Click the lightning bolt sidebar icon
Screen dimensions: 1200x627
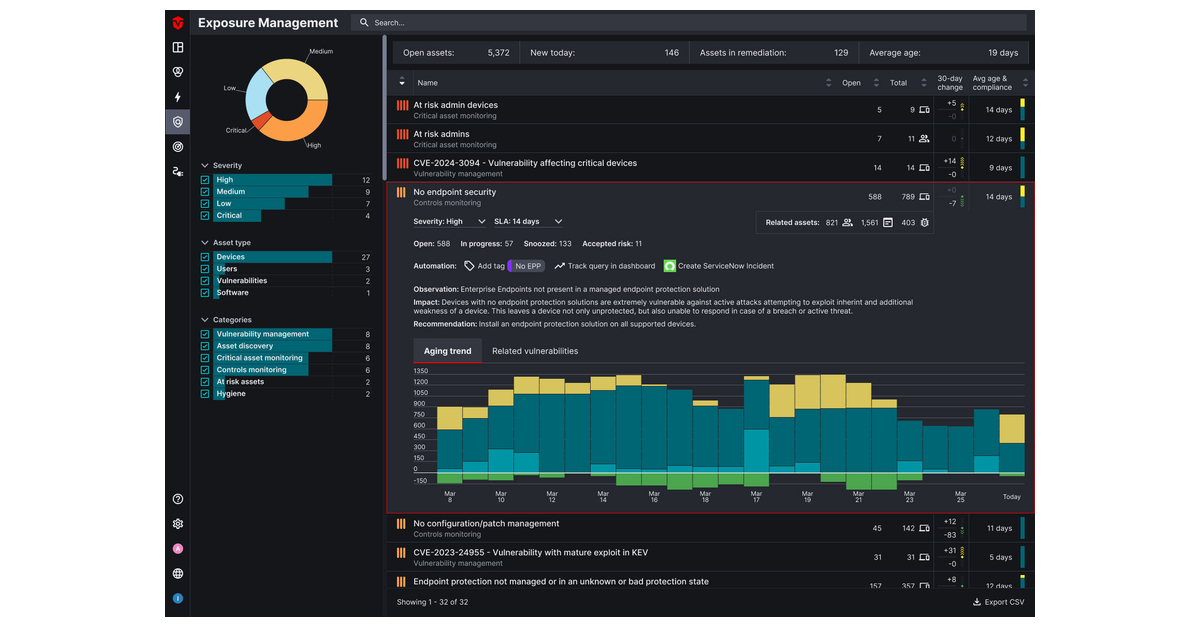pyautogui.click(x=178, y=97)
